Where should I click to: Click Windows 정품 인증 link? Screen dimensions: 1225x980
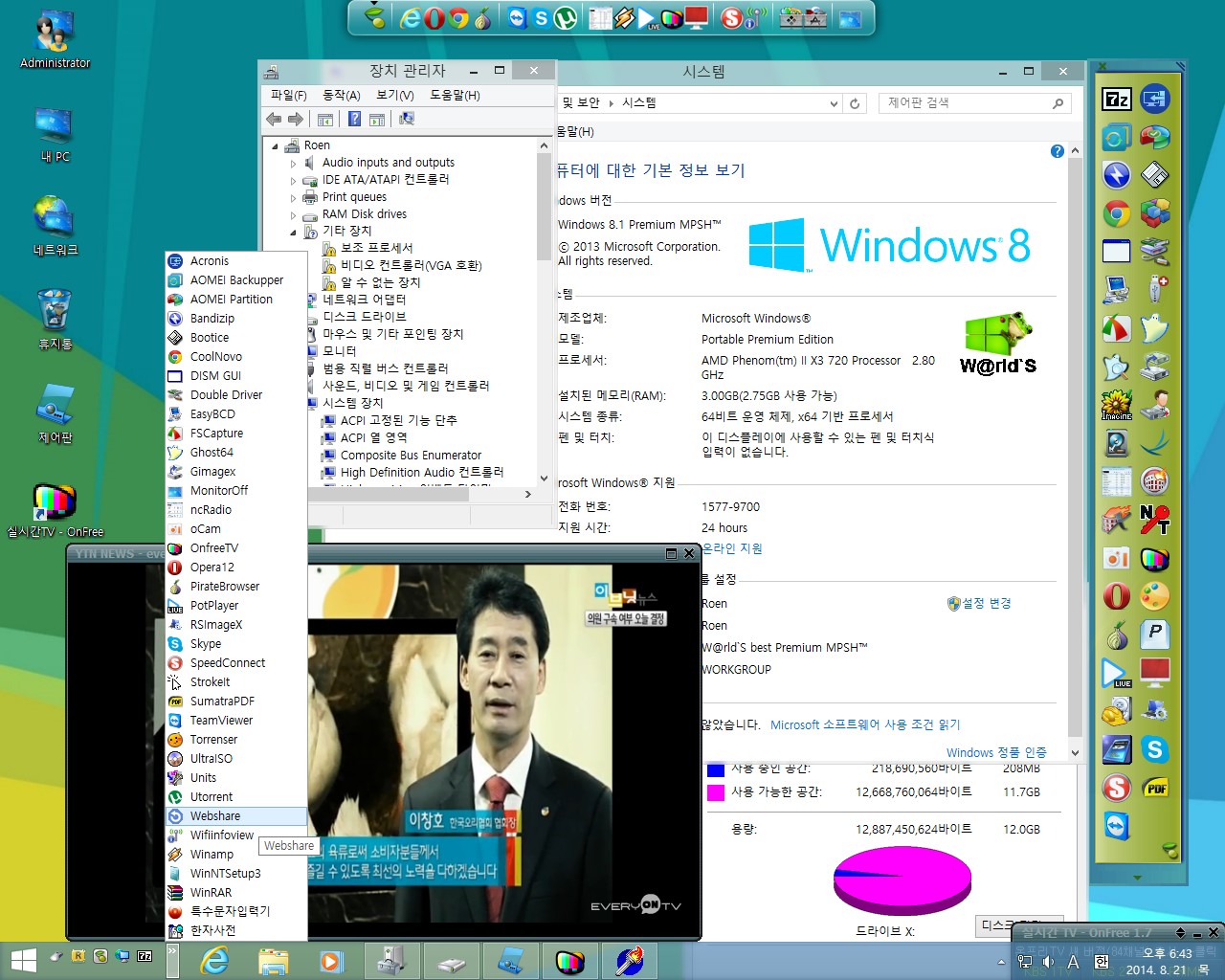996,752
